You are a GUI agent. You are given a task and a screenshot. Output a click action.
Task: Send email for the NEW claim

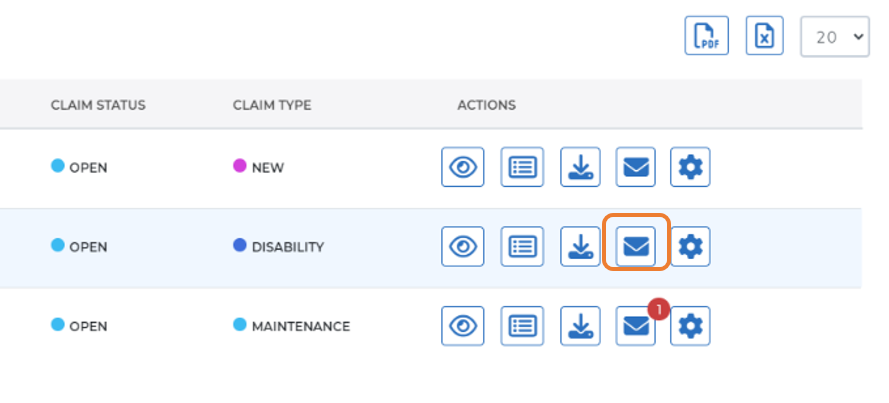(x=635, y=167)
